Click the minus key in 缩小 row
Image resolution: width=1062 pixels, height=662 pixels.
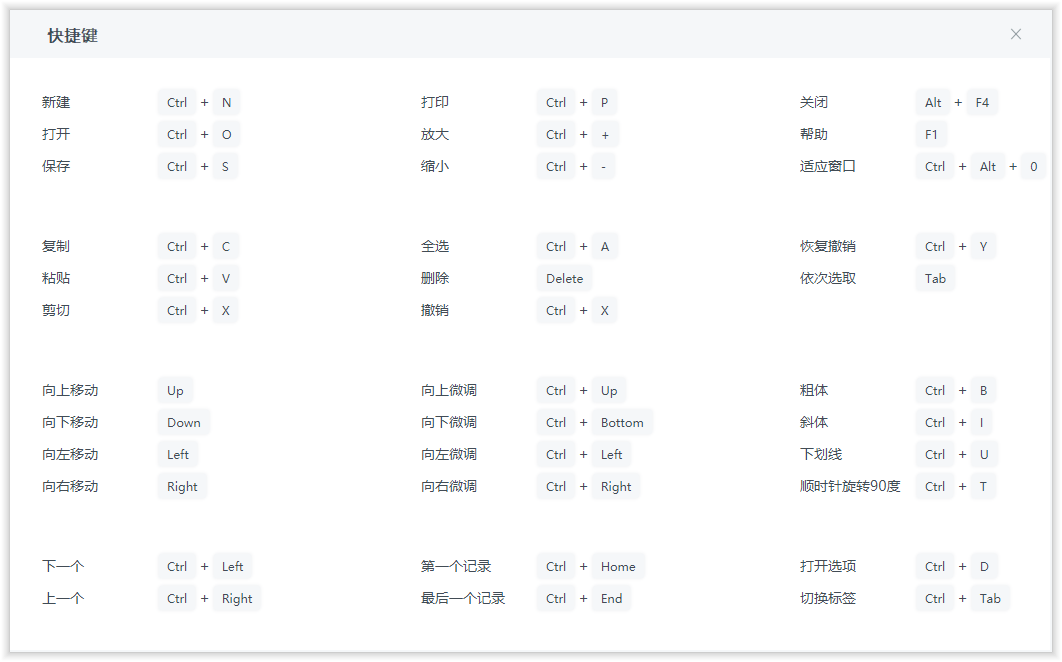603,166
